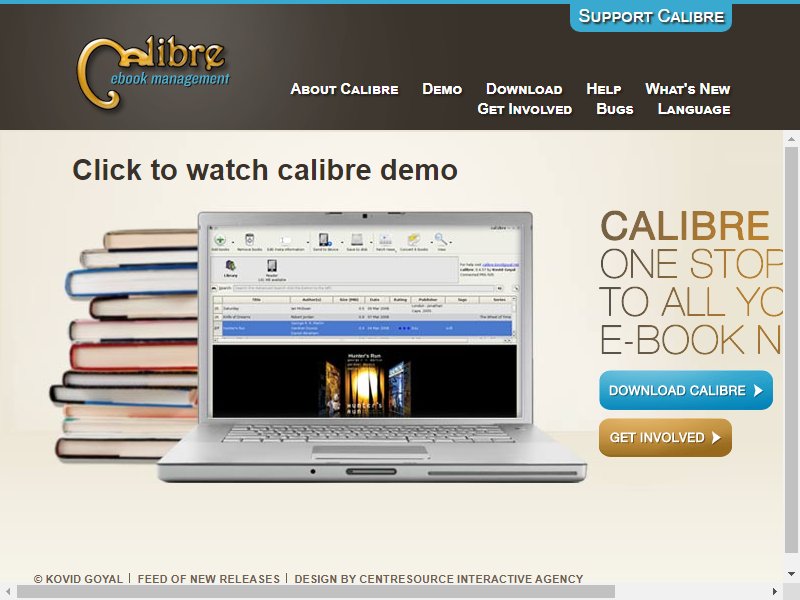Open Centresource Interactive Agency design link
The width and height of the screenshot is (800, 600).
(439, 579)
